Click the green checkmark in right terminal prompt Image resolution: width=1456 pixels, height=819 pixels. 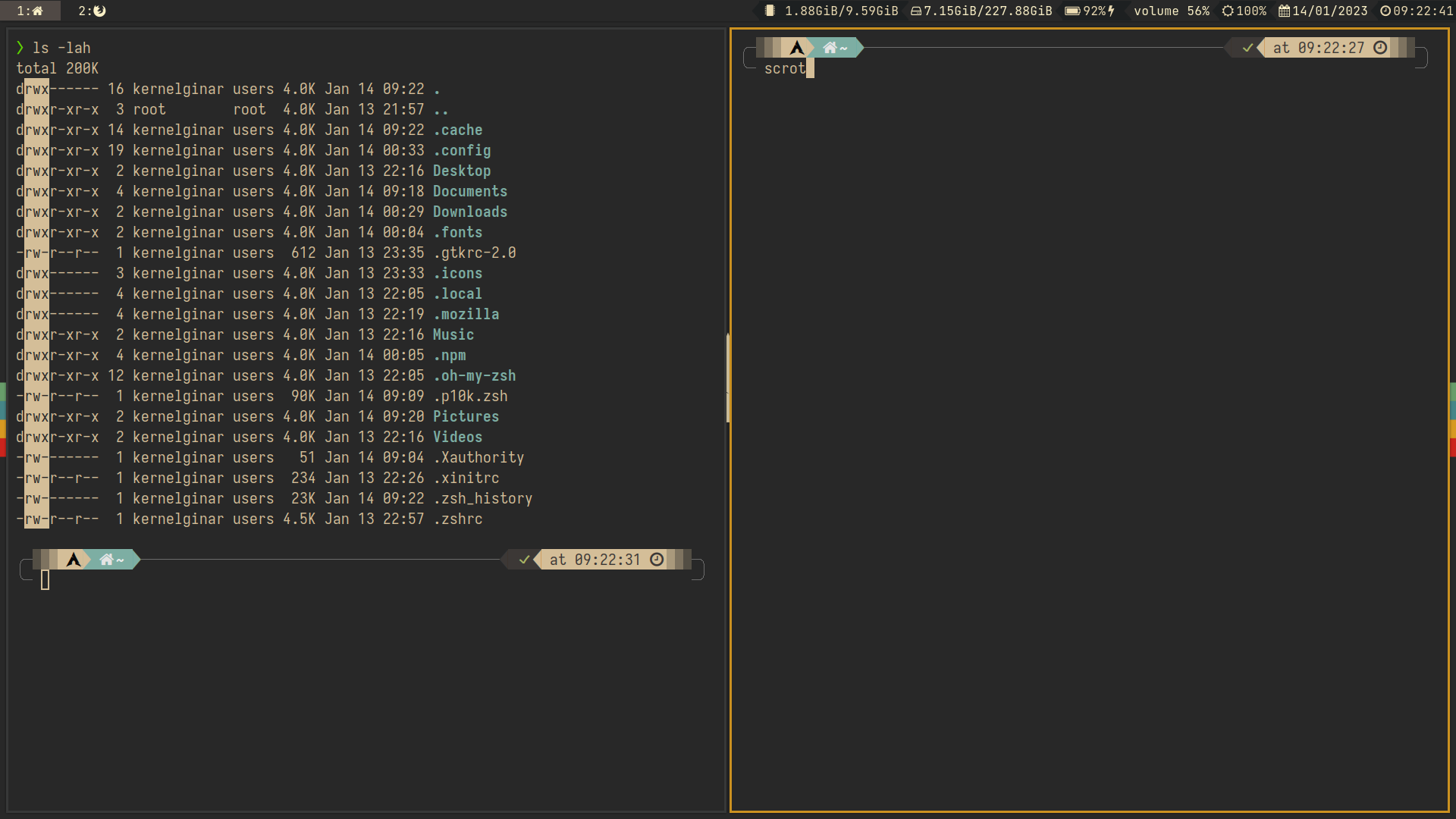1247,48
